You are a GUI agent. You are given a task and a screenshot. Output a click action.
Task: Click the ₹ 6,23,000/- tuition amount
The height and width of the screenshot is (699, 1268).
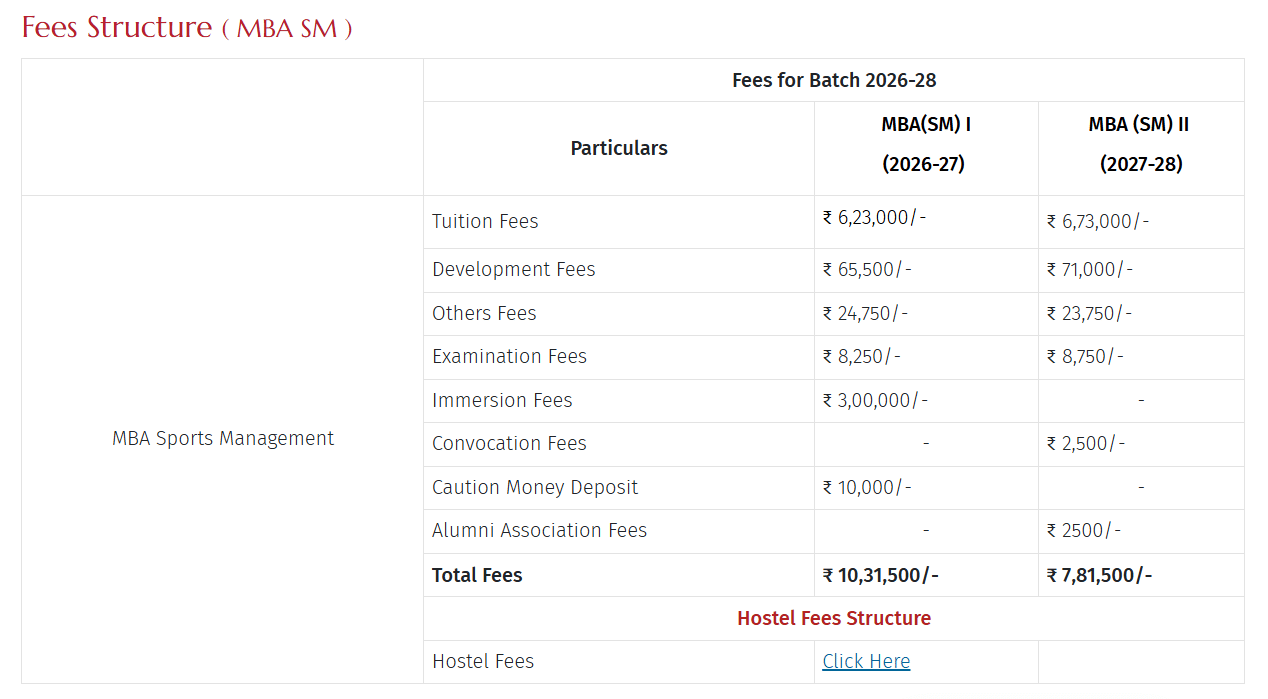click(x=874, y=218)
